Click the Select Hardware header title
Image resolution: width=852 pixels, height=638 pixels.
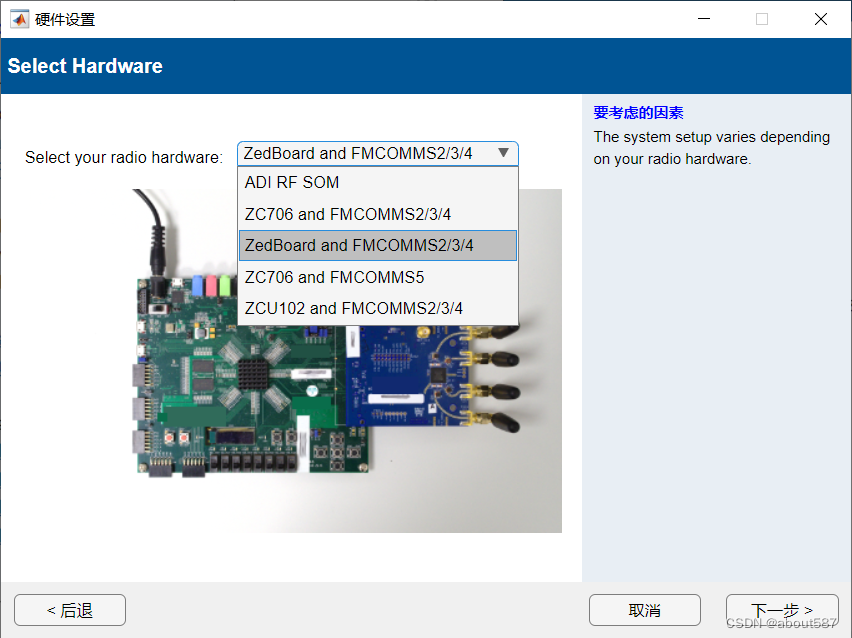click(x=85, y=66)
